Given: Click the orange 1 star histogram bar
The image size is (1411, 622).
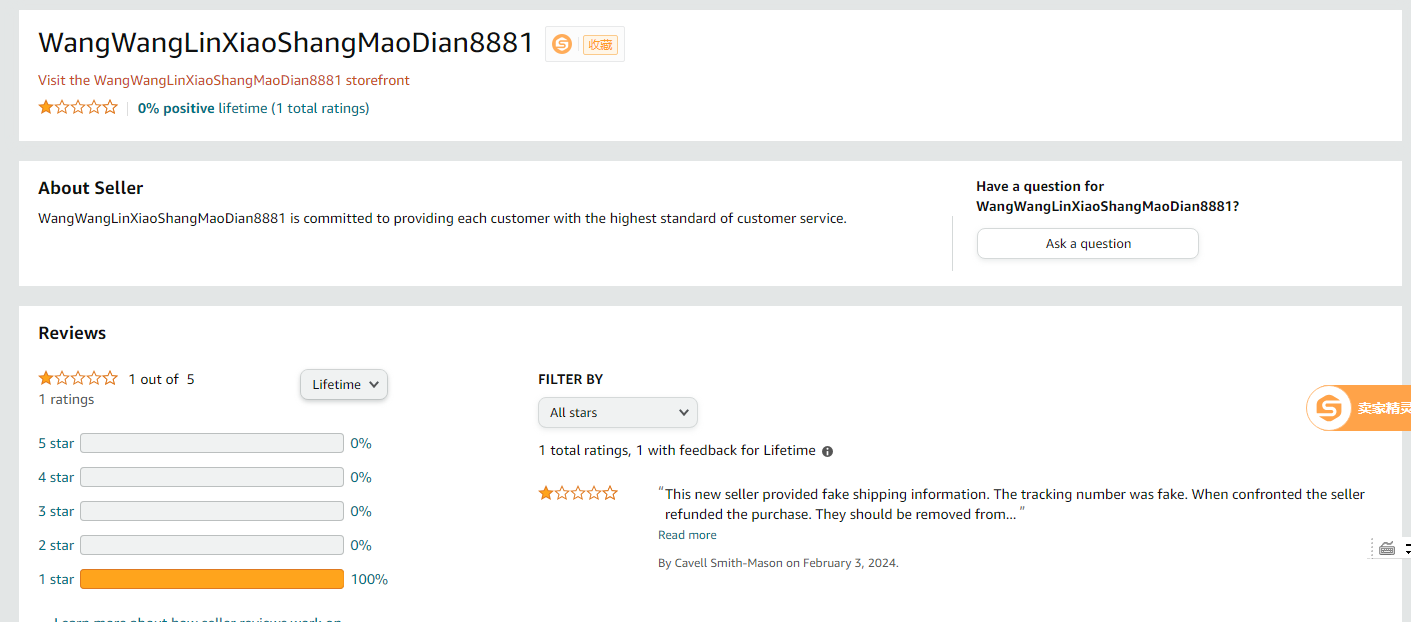Looking at the screenshot, I should pos(212,579).
